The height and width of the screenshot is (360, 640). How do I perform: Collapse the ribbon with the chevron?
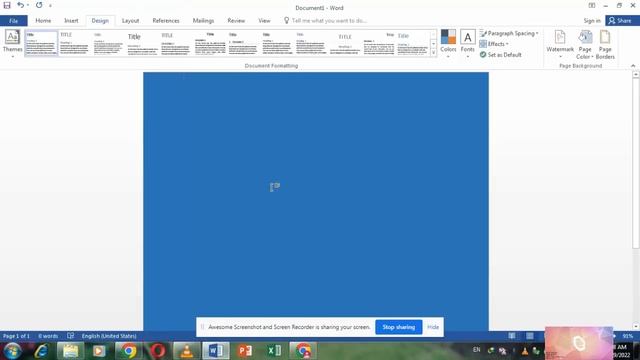click(633, 66)
